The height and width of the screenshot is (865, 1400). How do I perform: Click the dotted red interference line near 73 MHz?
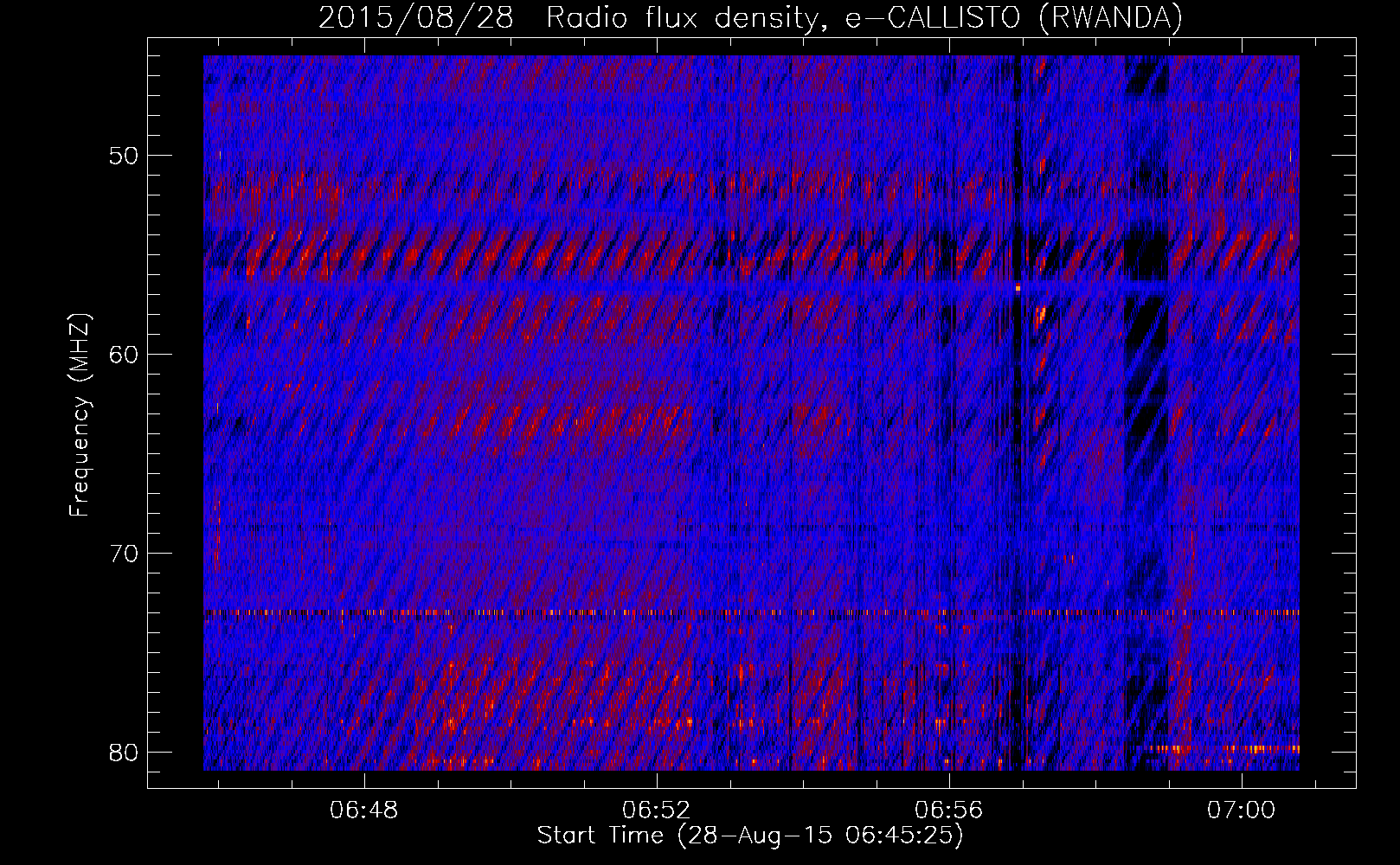(x=751, y=612)
